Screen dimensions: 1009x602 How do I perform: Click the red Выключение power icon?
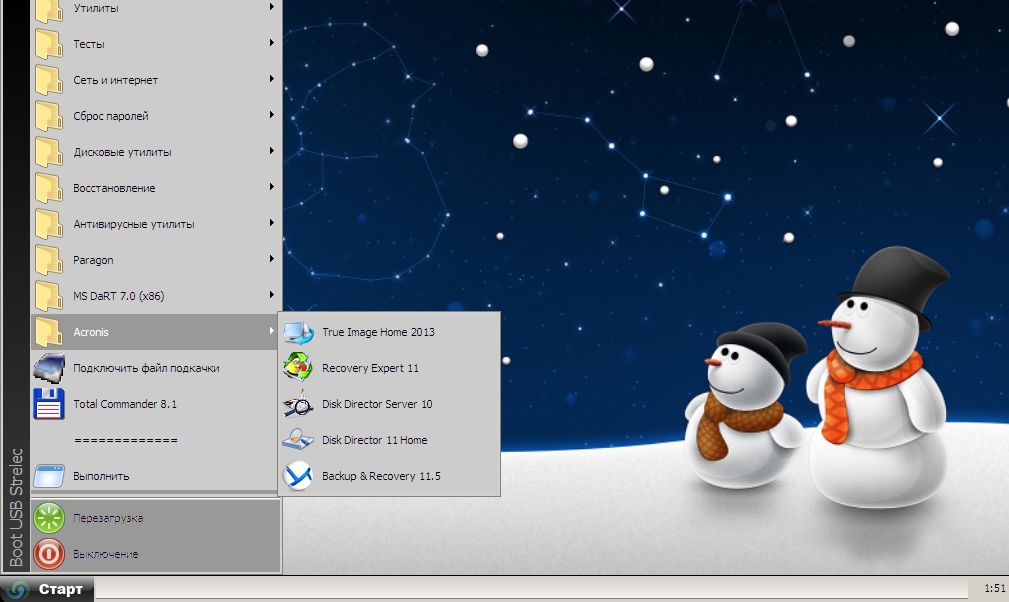tap(49, 554)
